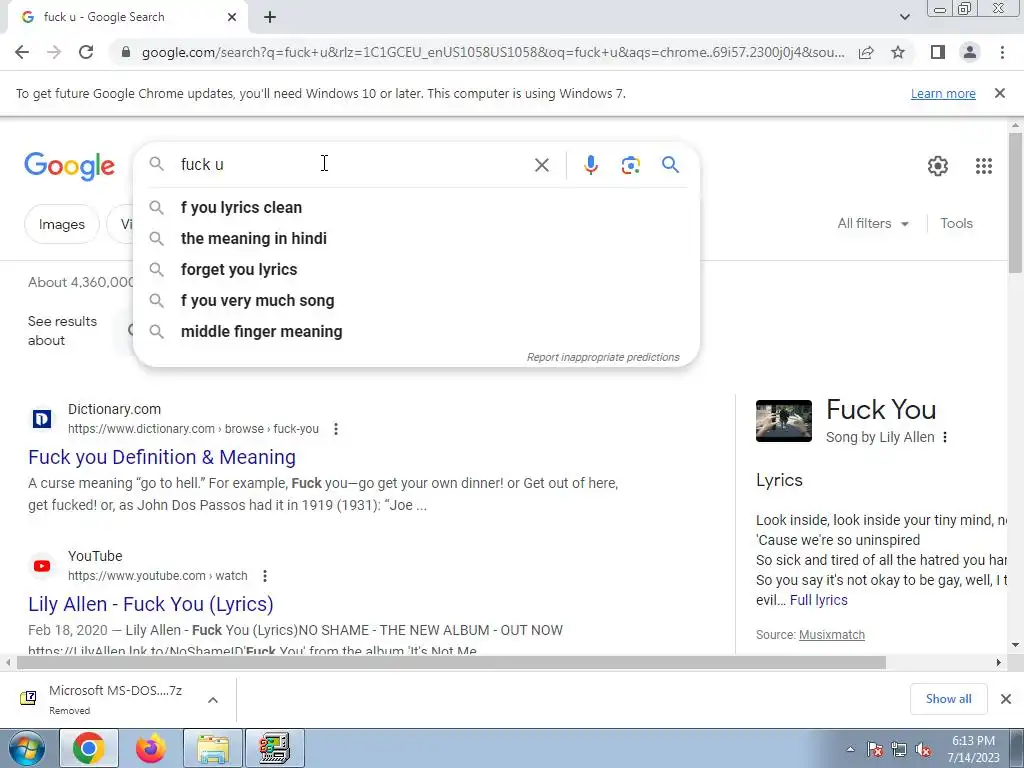Screen dimensions: 1024x768
Task: Open tab search dropdown arrow
Action: pos(904,17)
